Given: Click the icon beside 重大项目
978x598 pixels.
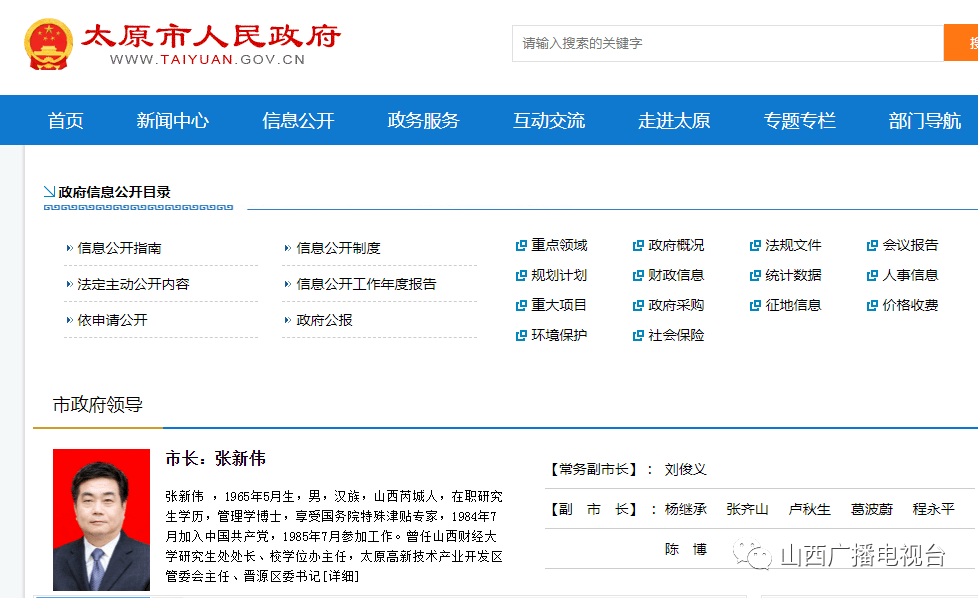Looking at the screenshot, I should tap(521, 306).
